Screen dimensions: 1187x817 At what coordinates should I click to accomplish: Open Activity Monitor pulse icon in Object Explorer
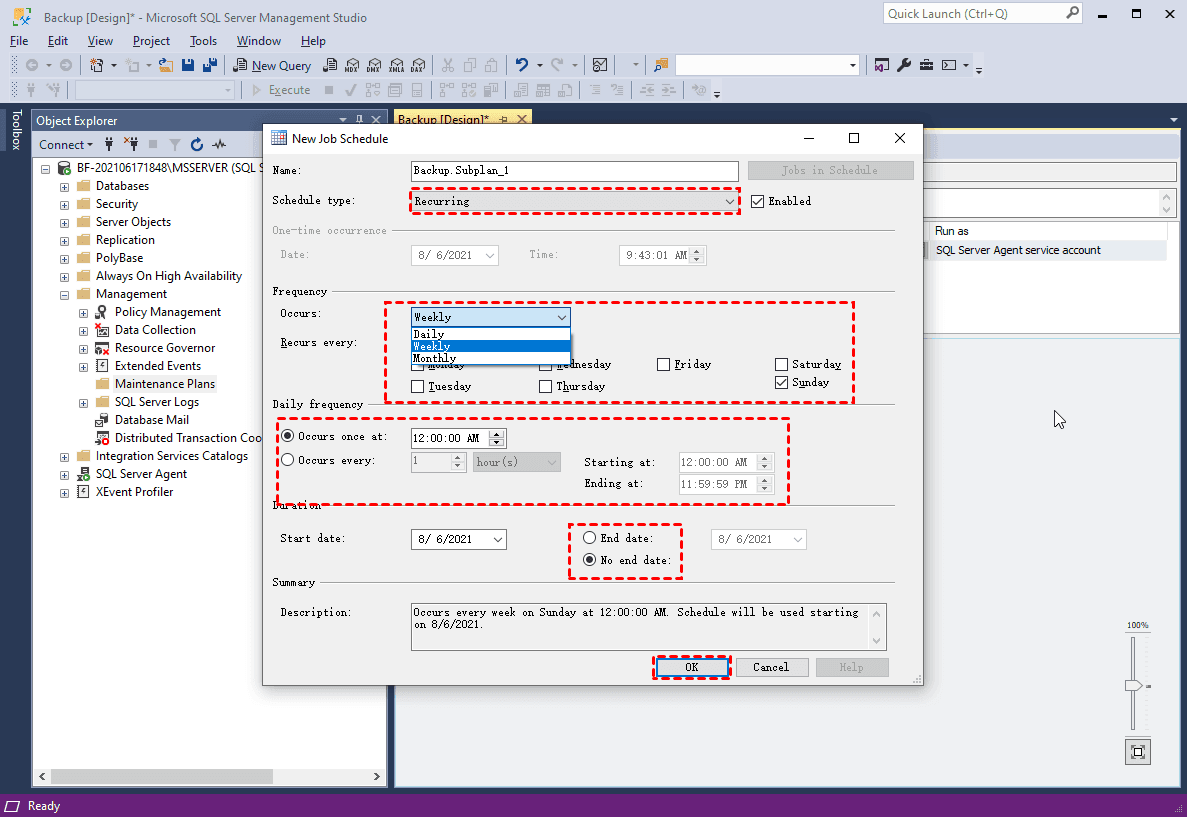coord(220,144)
